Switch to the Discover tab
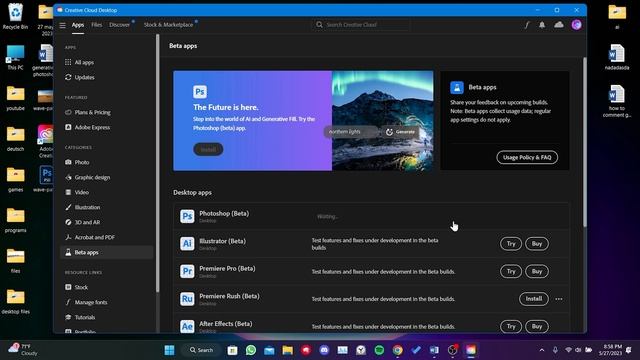The height and width of the screenshot is (360, 640). click(x=119, y=25)
